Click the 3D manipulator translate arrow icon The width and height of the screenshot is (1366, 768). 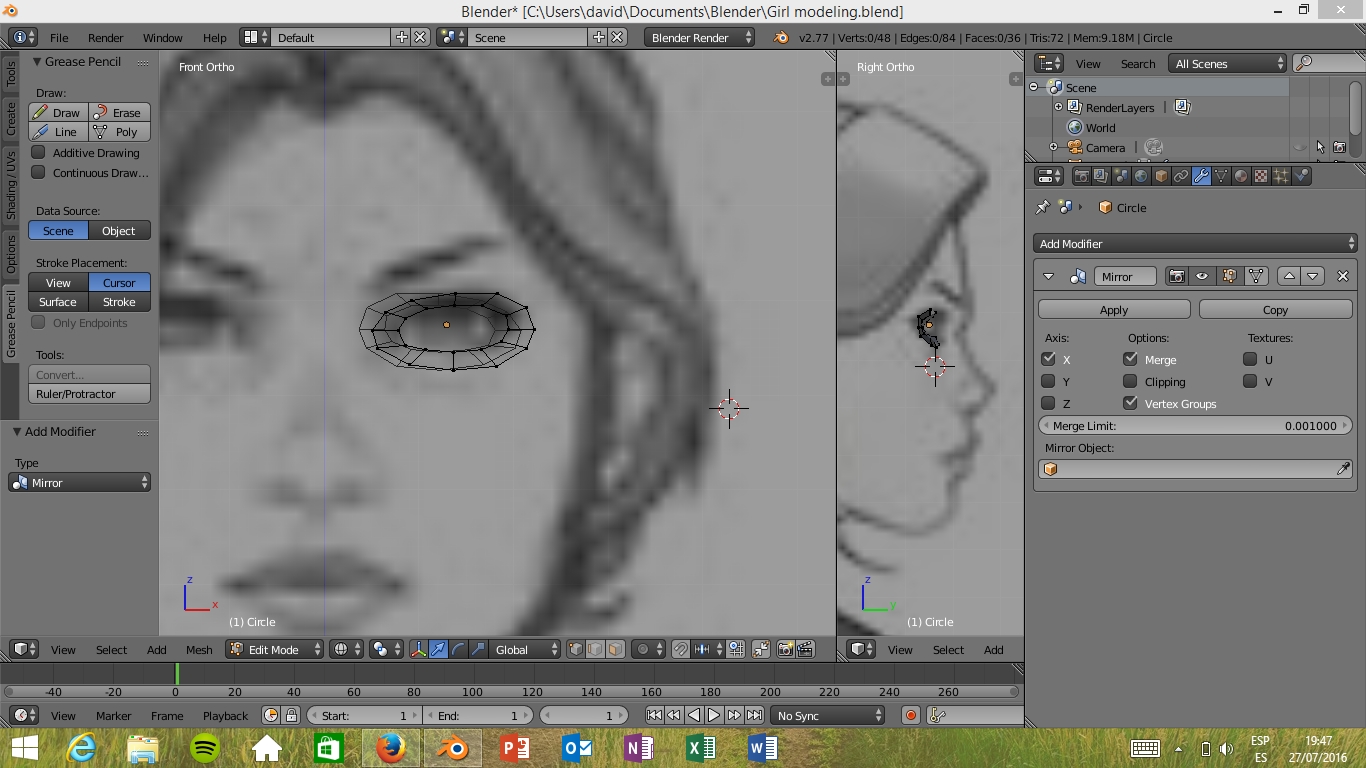coord(438,649)
